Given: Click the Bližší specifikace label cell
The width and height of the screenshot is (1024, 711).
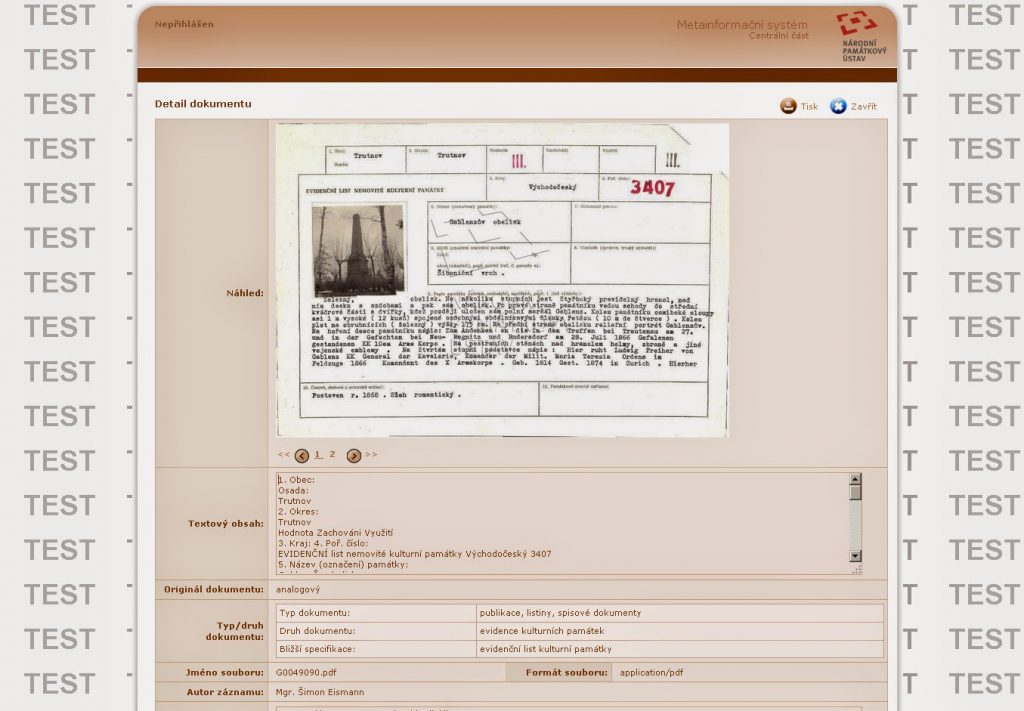Looking at the screenshot, I should pos(376,650).
